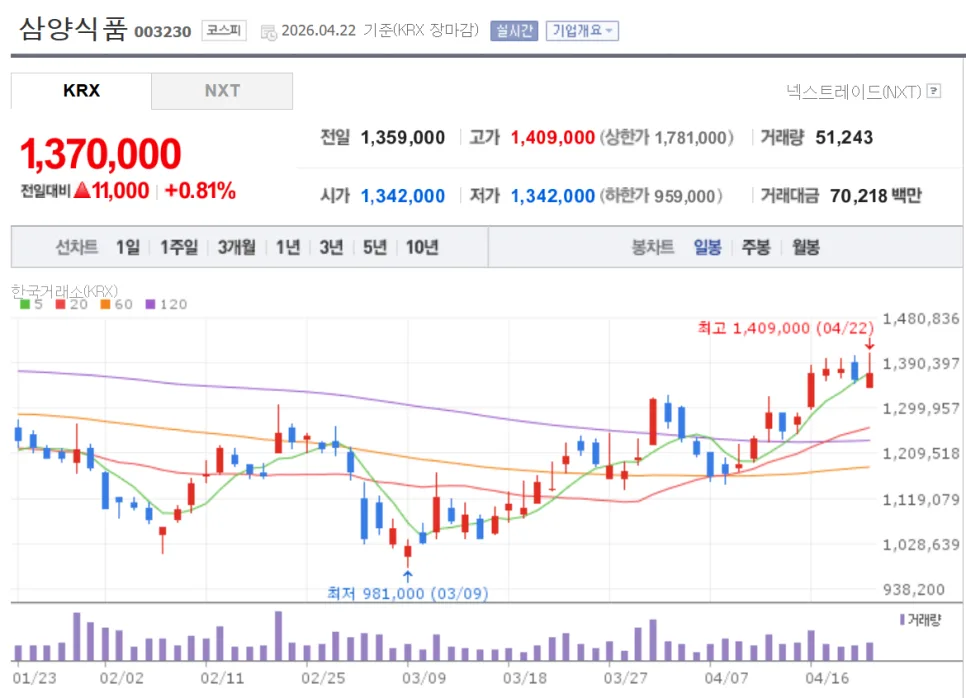
Task: Click the purple 120-day moving average swatch
Action: coord(150,304)
